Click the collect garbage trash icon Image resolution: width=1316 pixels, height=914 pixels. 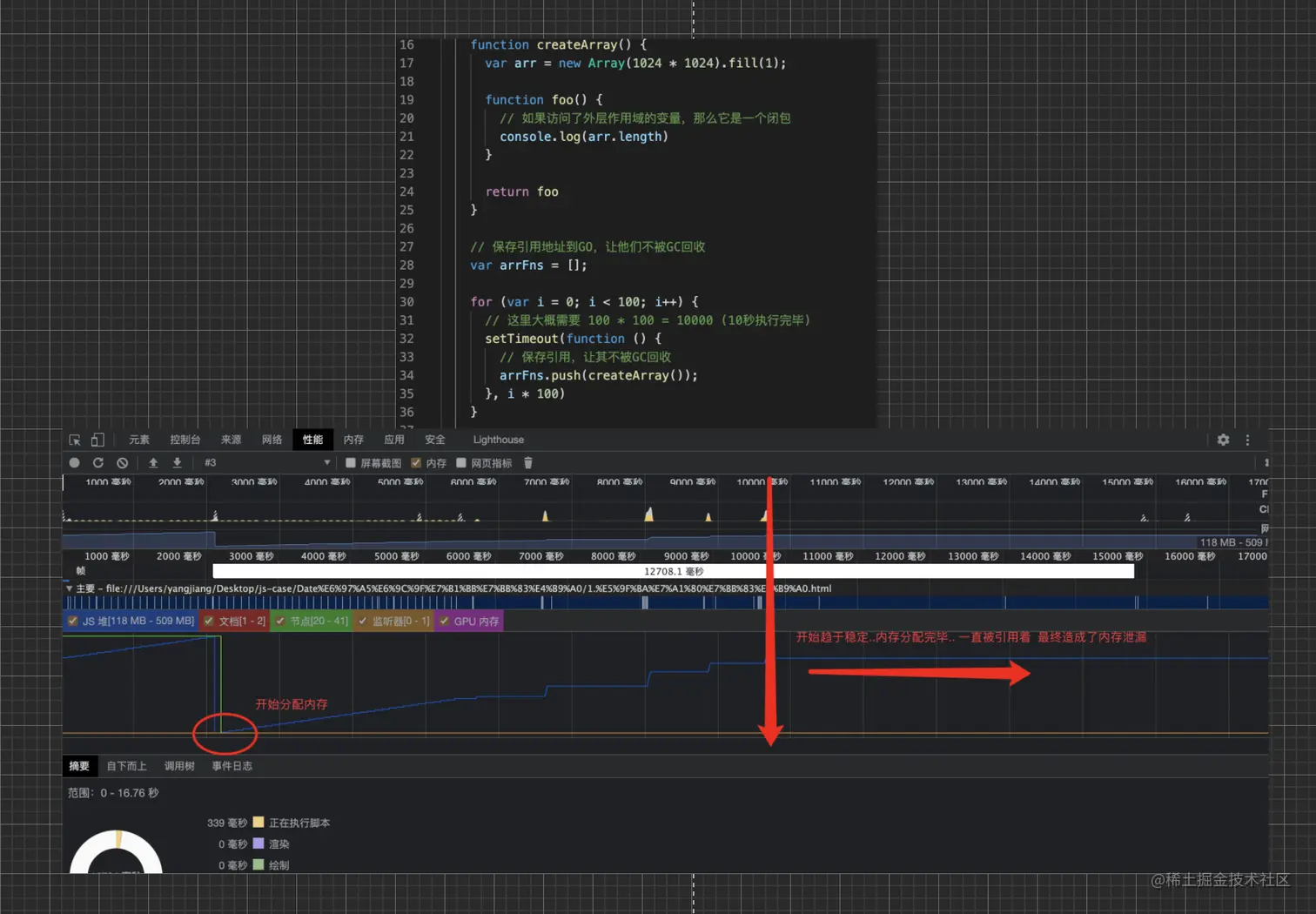[528, 463]
